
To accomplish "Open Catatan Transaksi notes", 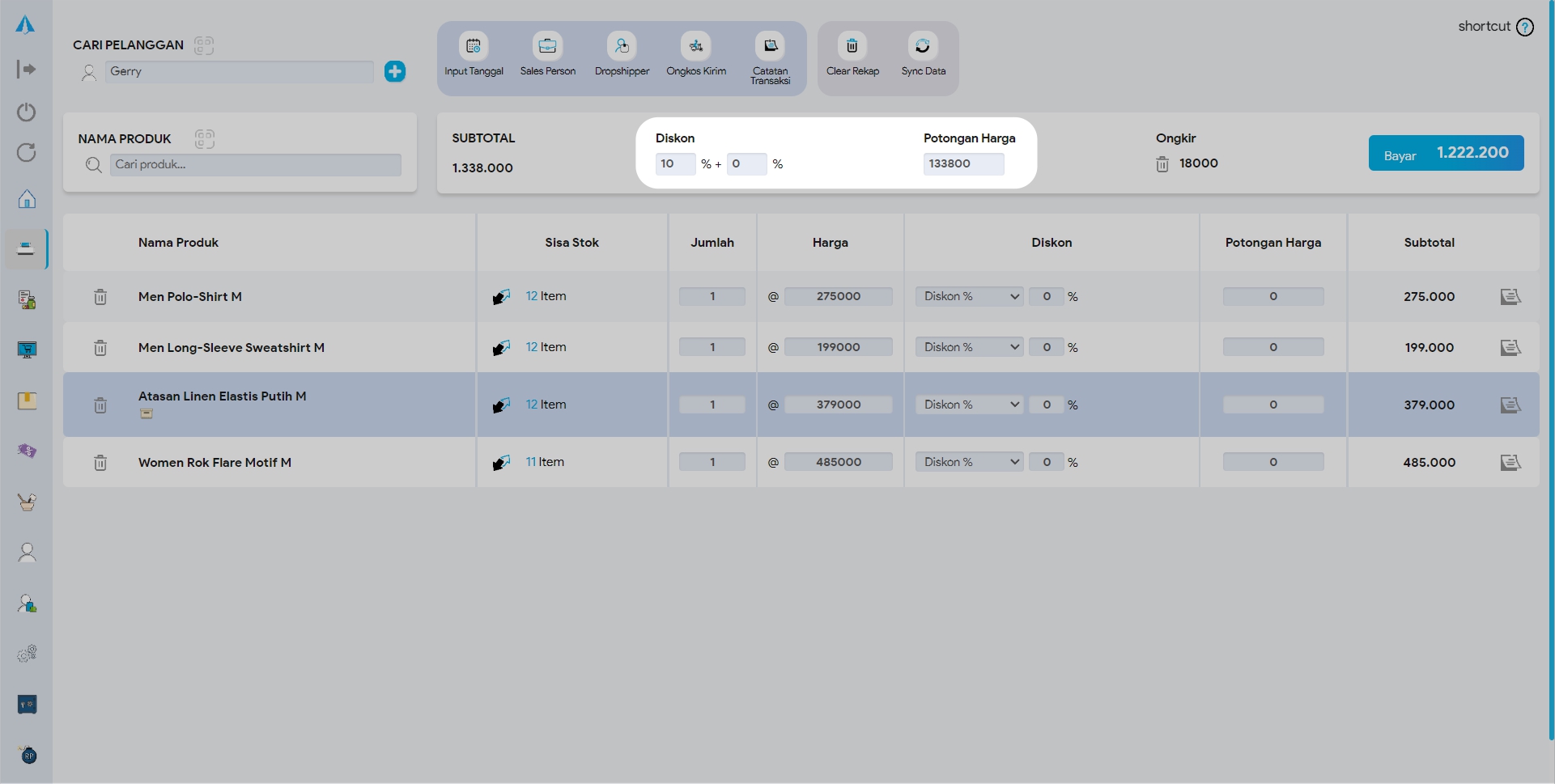I will pyautogui.click(x=770, y=46).
